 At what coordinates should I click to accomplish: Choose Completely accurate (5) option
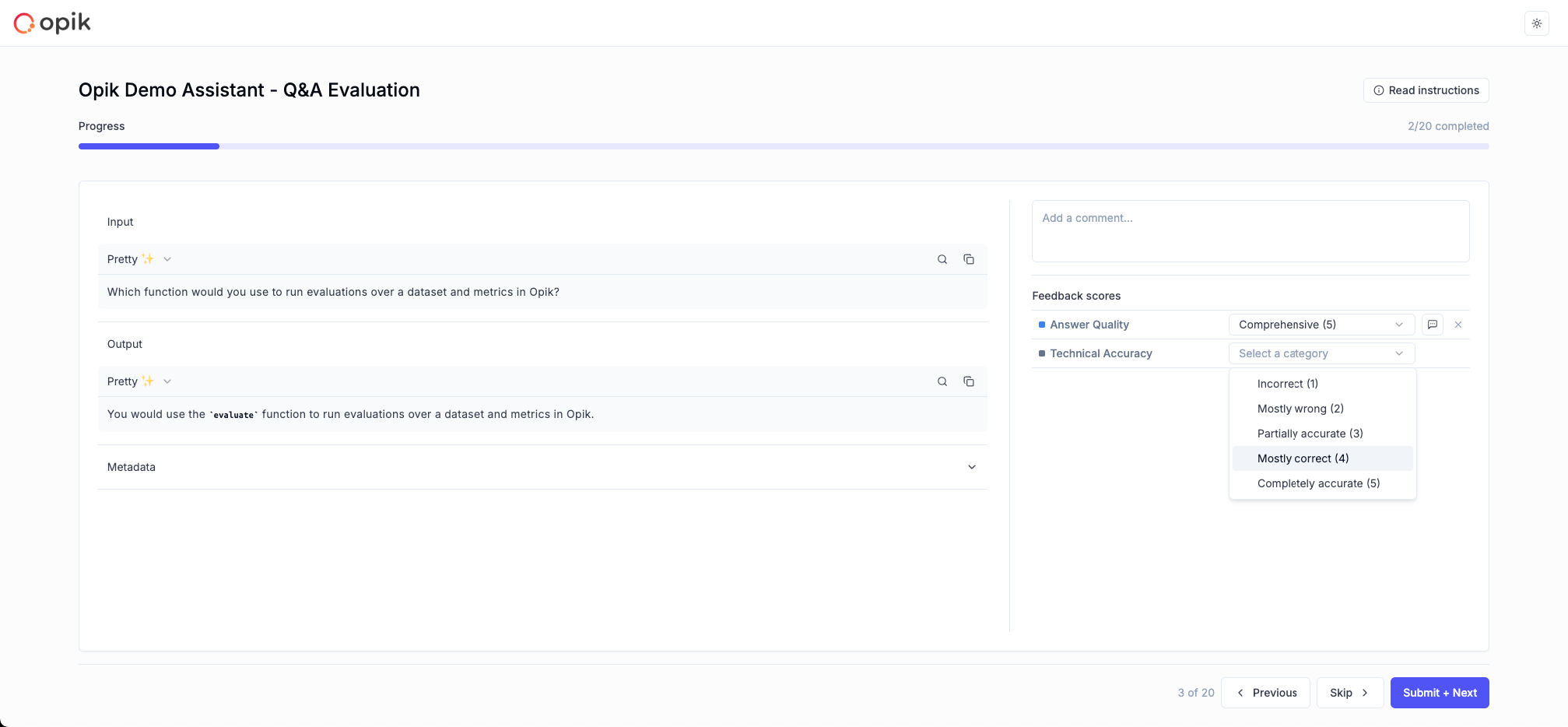pyautogui.click(x=1318, y=483)
